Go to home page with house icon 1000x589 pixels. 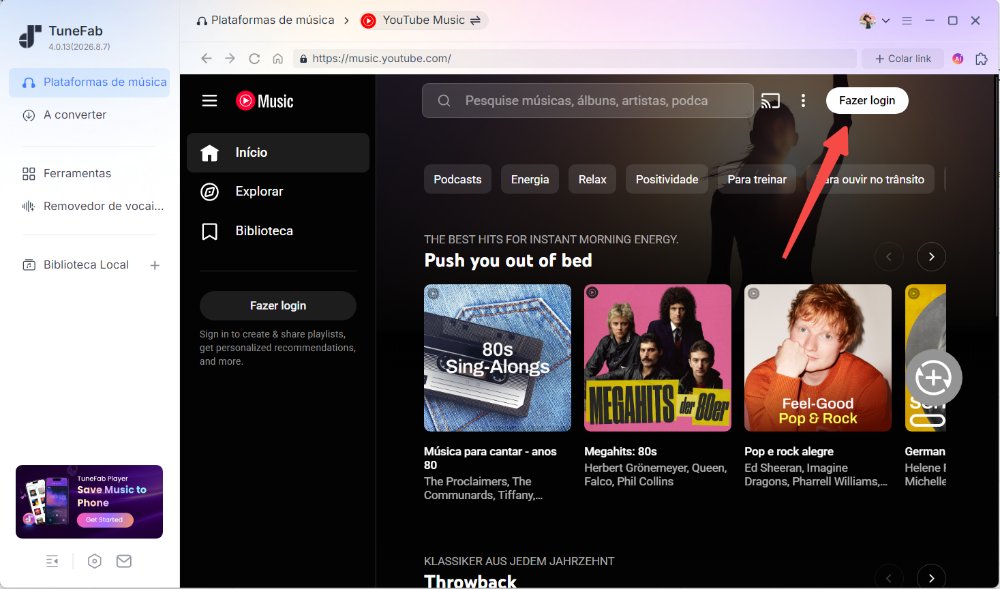[x=277, y=59]
